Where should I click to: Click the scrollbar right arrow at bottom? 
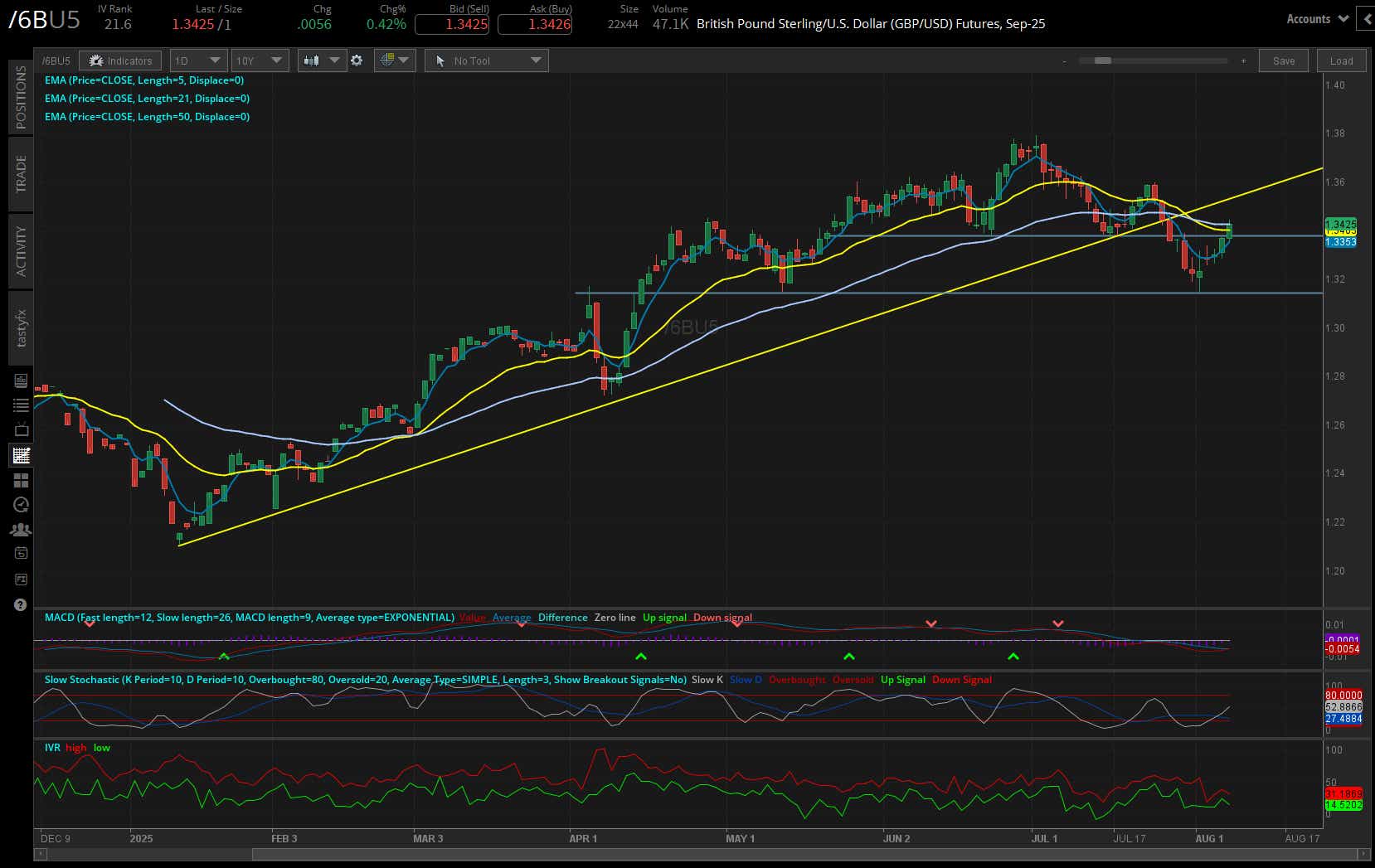1362,854
